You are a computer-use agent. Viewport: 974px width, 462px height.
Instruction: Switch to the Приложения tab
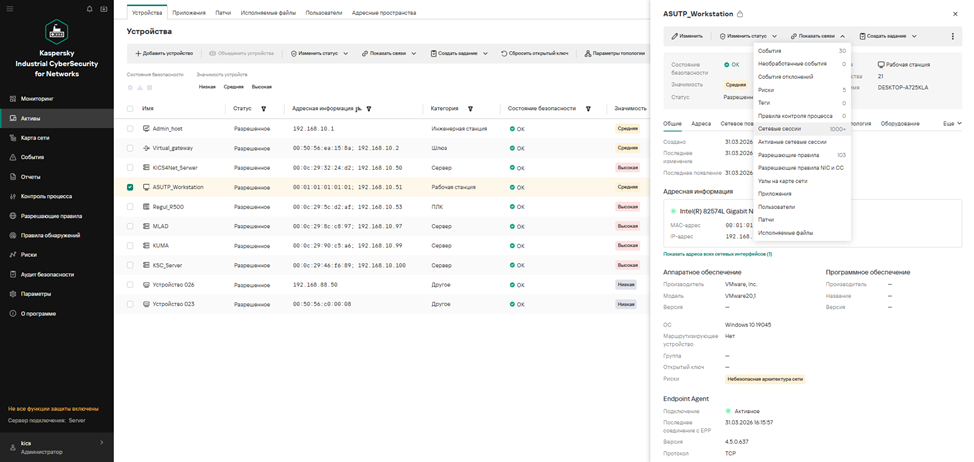(189, 13)
